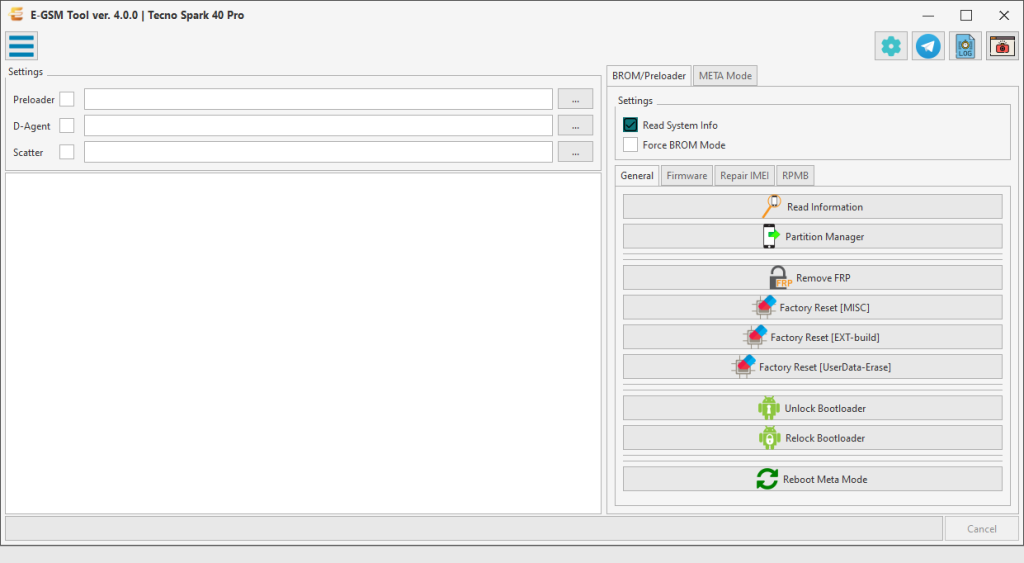1024x563 pixels.
Task: Click Read Information button
Action: (x=812, y=207)
